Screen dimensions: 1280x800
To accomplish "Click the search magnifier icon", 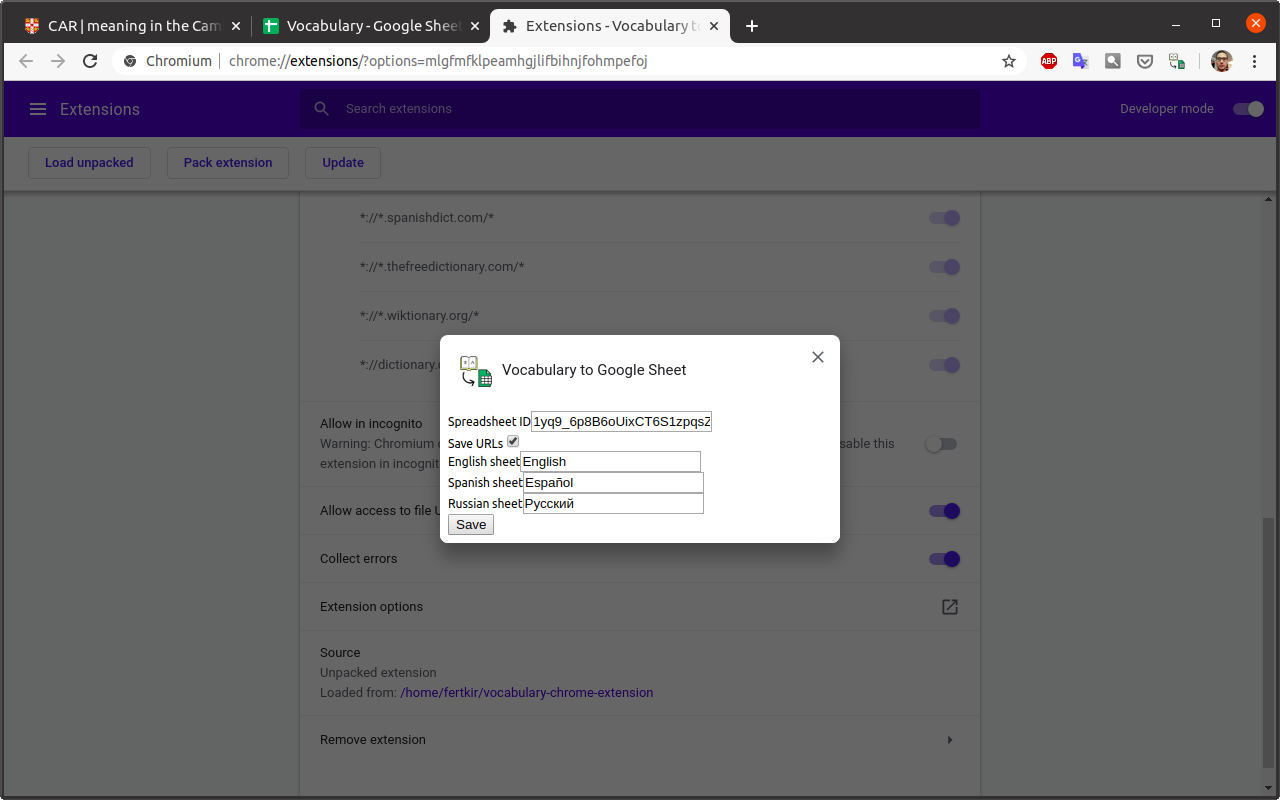I will (321, 108).
